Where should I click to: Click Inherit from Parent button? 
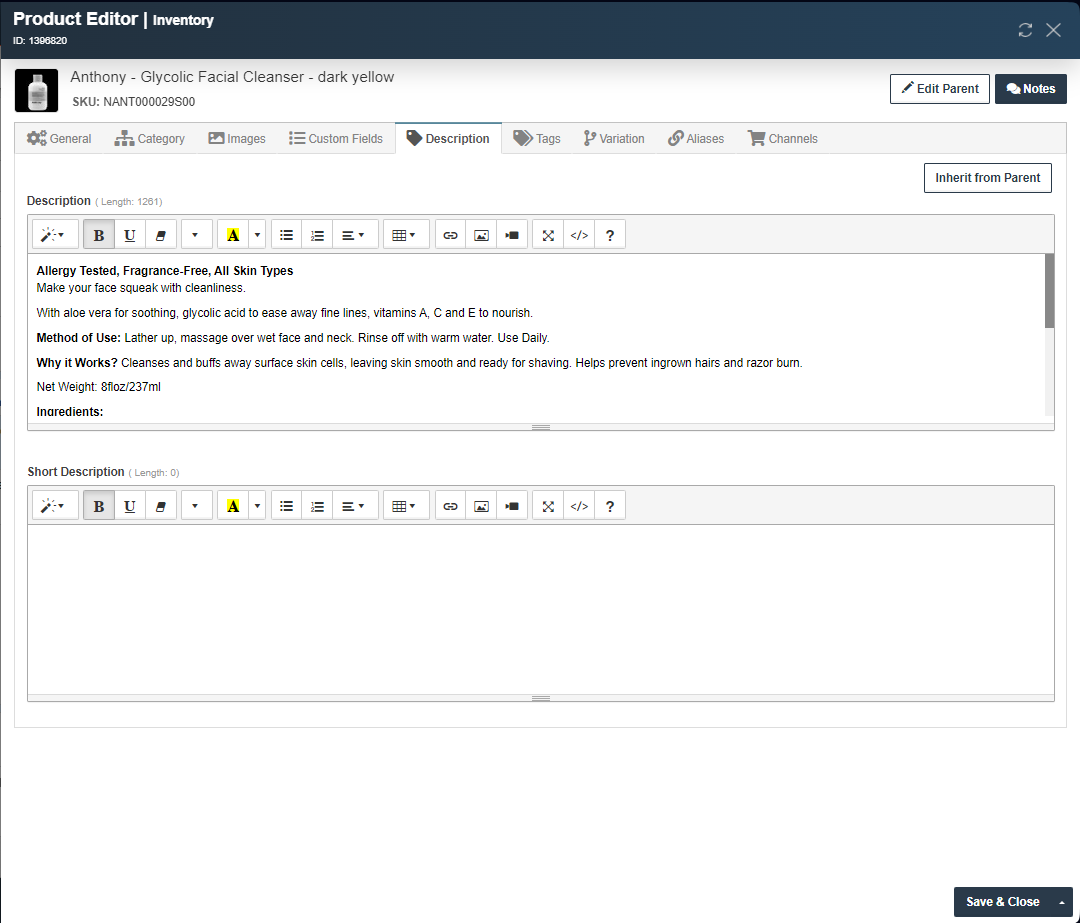coord(988,178)
